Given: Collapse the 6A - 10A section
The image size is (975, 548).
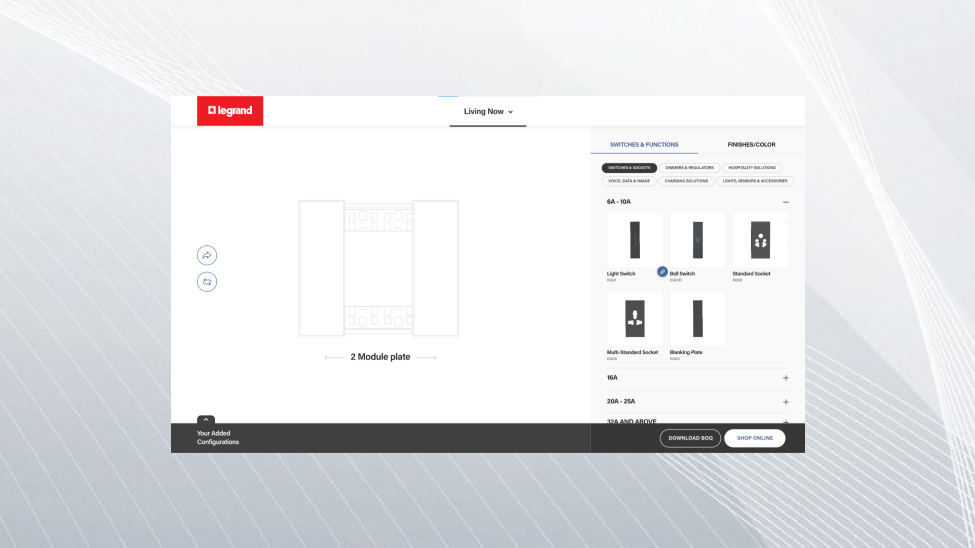Looking at the screenshot, I should click(x=785, y=202).
